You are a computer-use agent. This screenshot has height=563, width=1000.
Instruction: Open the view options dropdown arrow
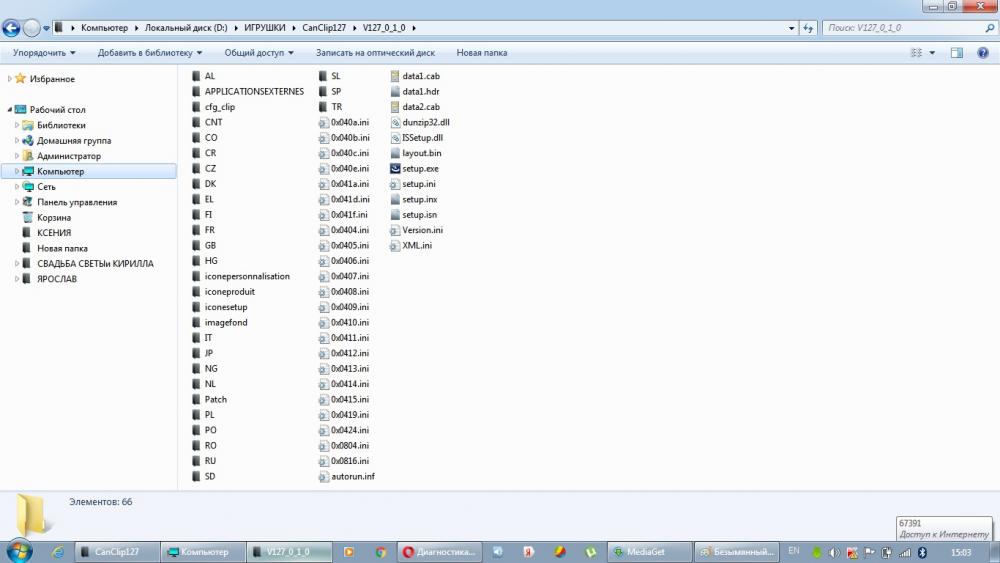932,53
